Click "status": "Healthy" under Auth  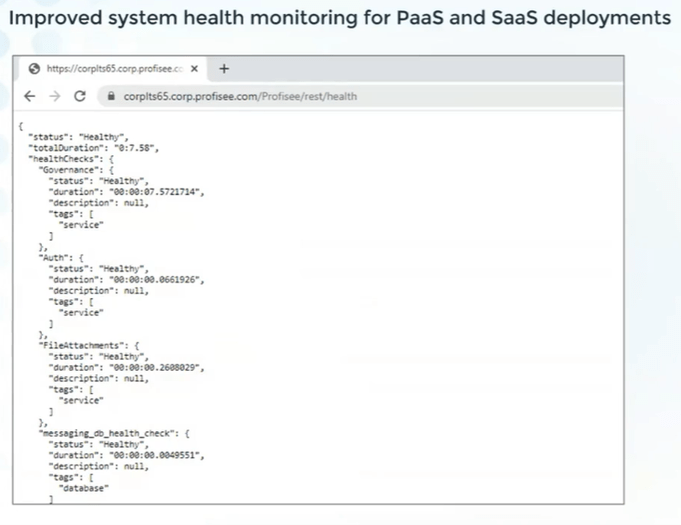click(x=99, y=269)
